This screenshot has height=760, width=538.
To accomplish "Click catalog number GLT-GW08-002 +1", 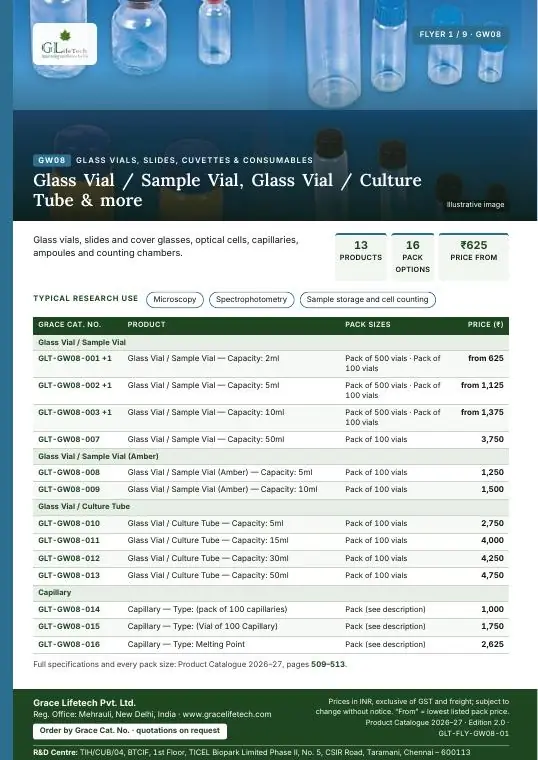I will point(75,385).
